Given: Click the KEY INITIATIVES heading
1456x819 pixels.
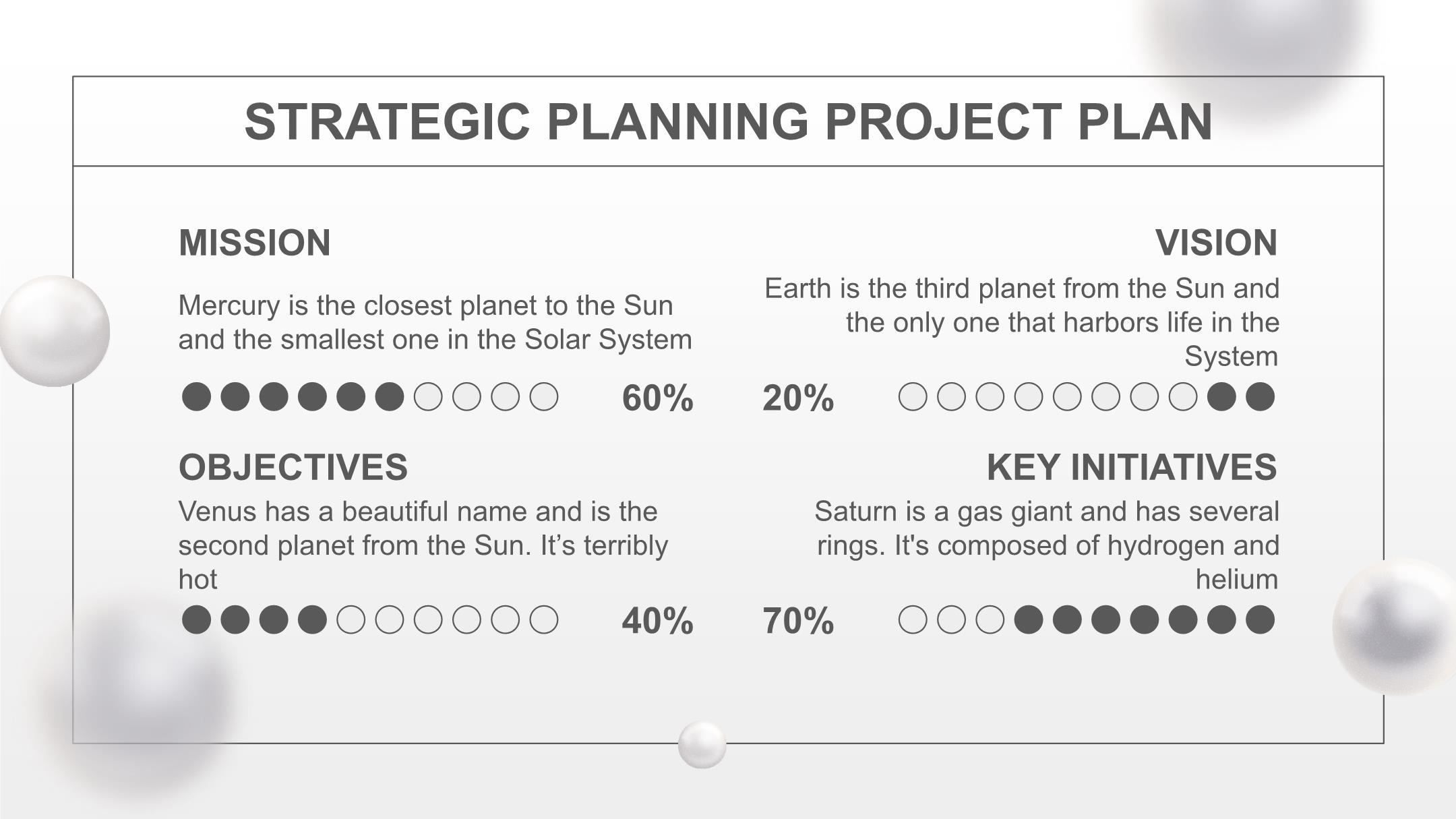Looking at the screenshot, I should [1131, 467].
